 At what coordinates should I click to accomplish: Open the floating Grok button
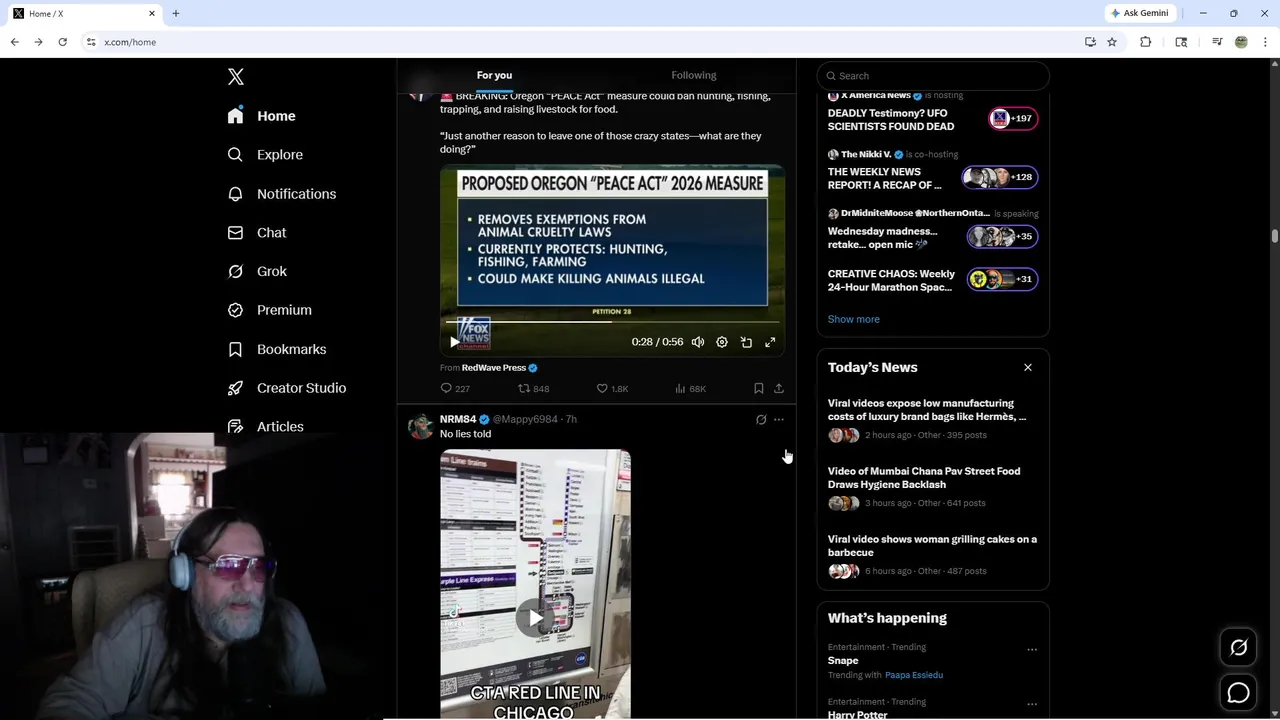(1238, 648)
